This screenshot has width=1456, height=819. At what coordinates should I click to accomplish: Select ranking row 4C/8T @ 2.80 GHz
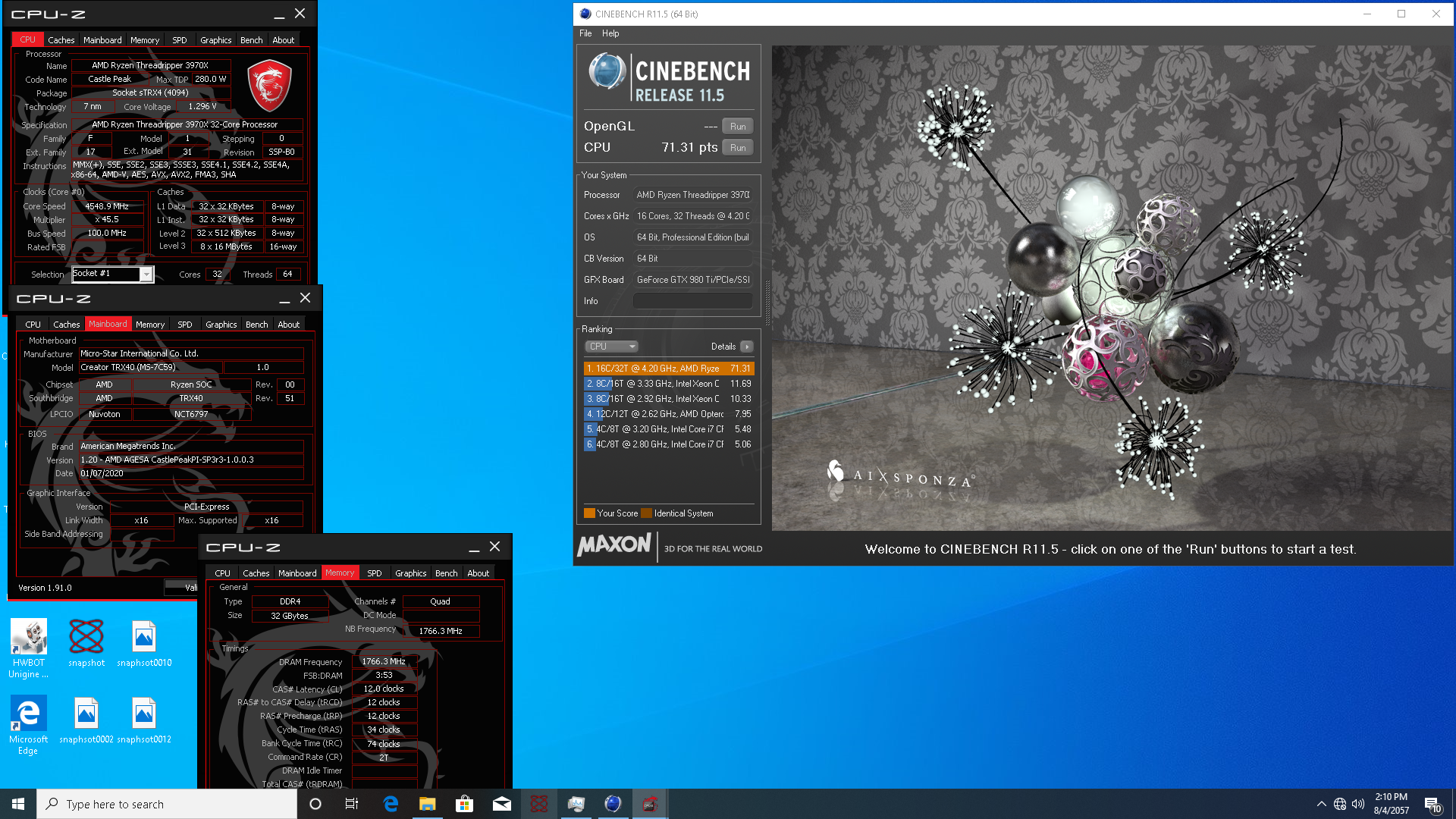(x=669, y=444)
